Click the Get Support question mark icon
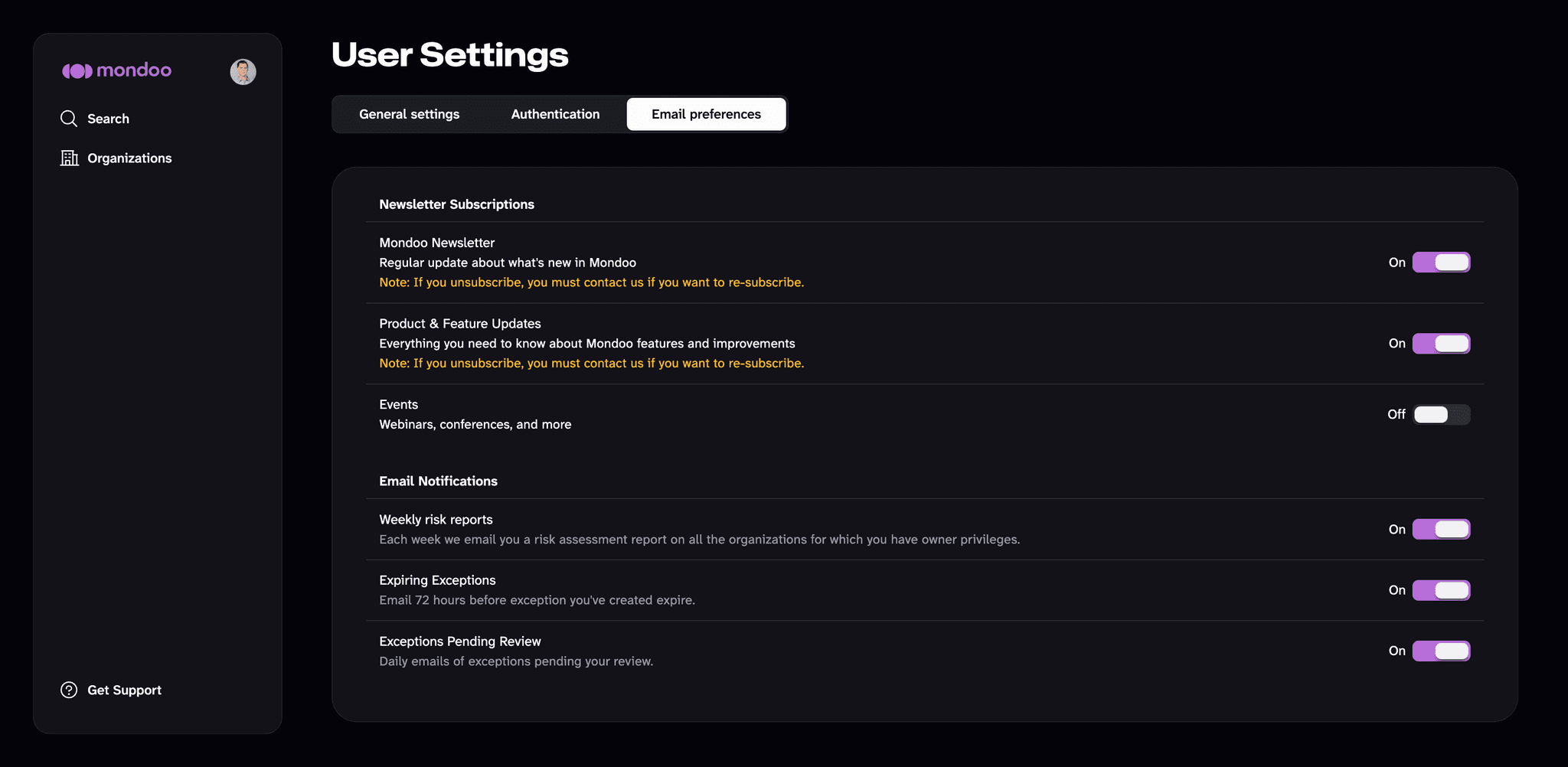The image size is (1568, 767). (x=69, y=690)
